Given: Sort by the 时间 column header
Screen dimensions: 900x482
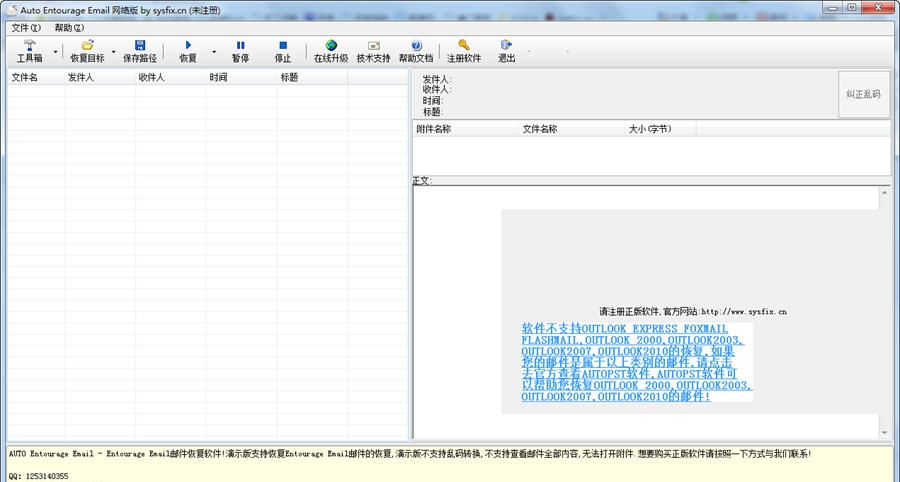Looking at the screenshot, I should pos(241,77).
